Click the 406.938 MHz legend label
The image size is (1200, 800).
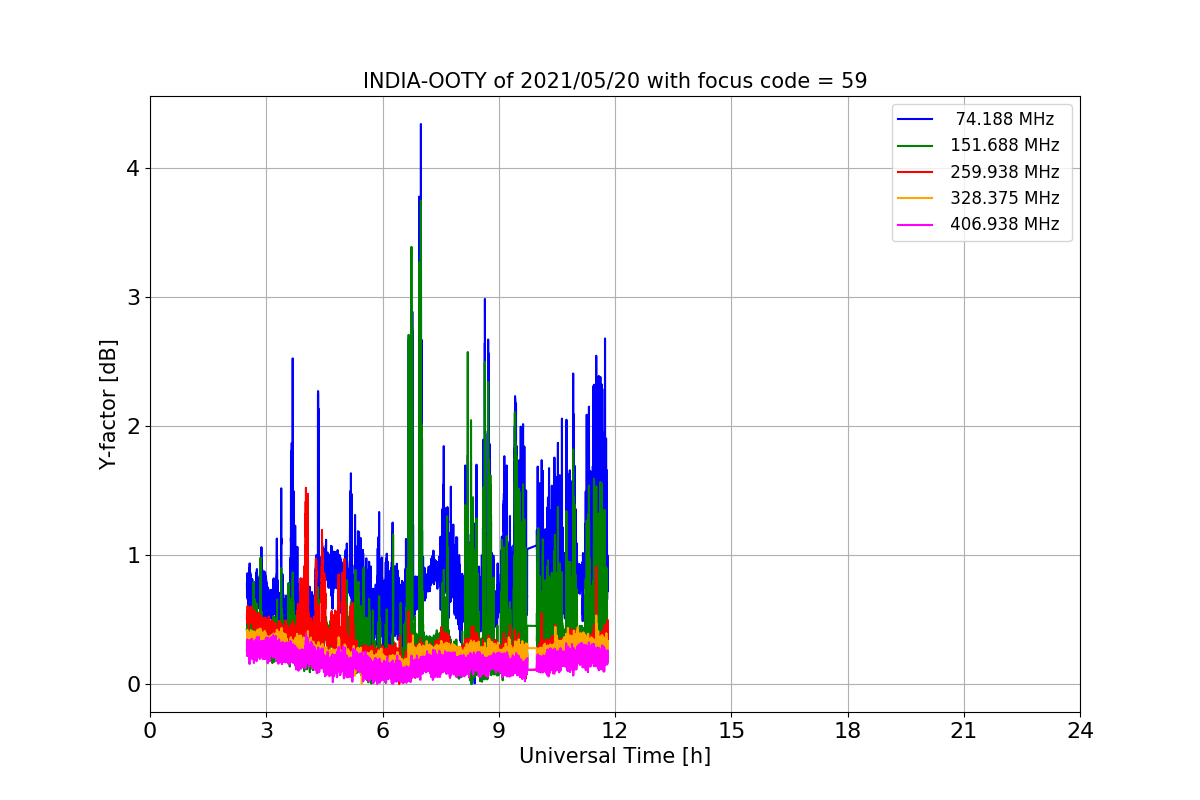point(1005,224)
